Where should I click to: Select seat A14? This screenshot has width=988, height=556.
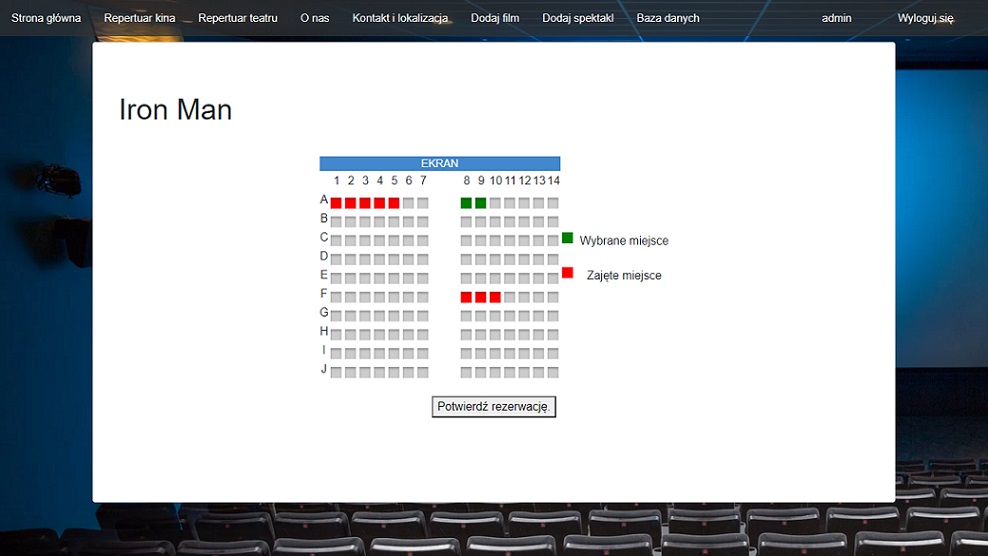pos(553,203)
